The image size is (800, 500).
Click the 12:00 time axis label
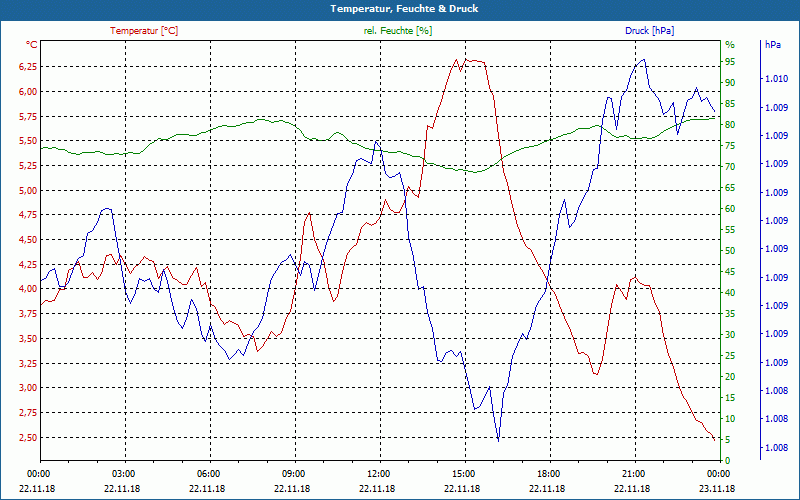click(379, 473)
